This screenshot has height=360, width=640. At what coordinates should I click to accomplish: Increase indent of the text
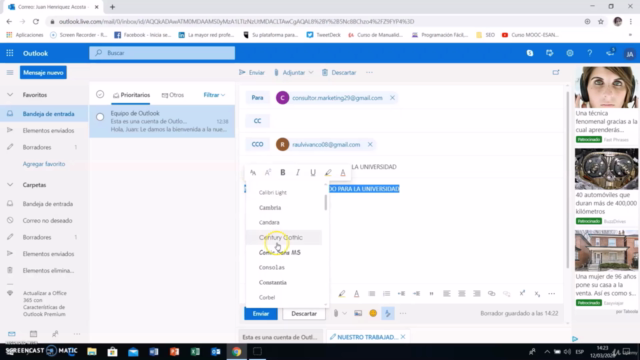click(416, 293)
